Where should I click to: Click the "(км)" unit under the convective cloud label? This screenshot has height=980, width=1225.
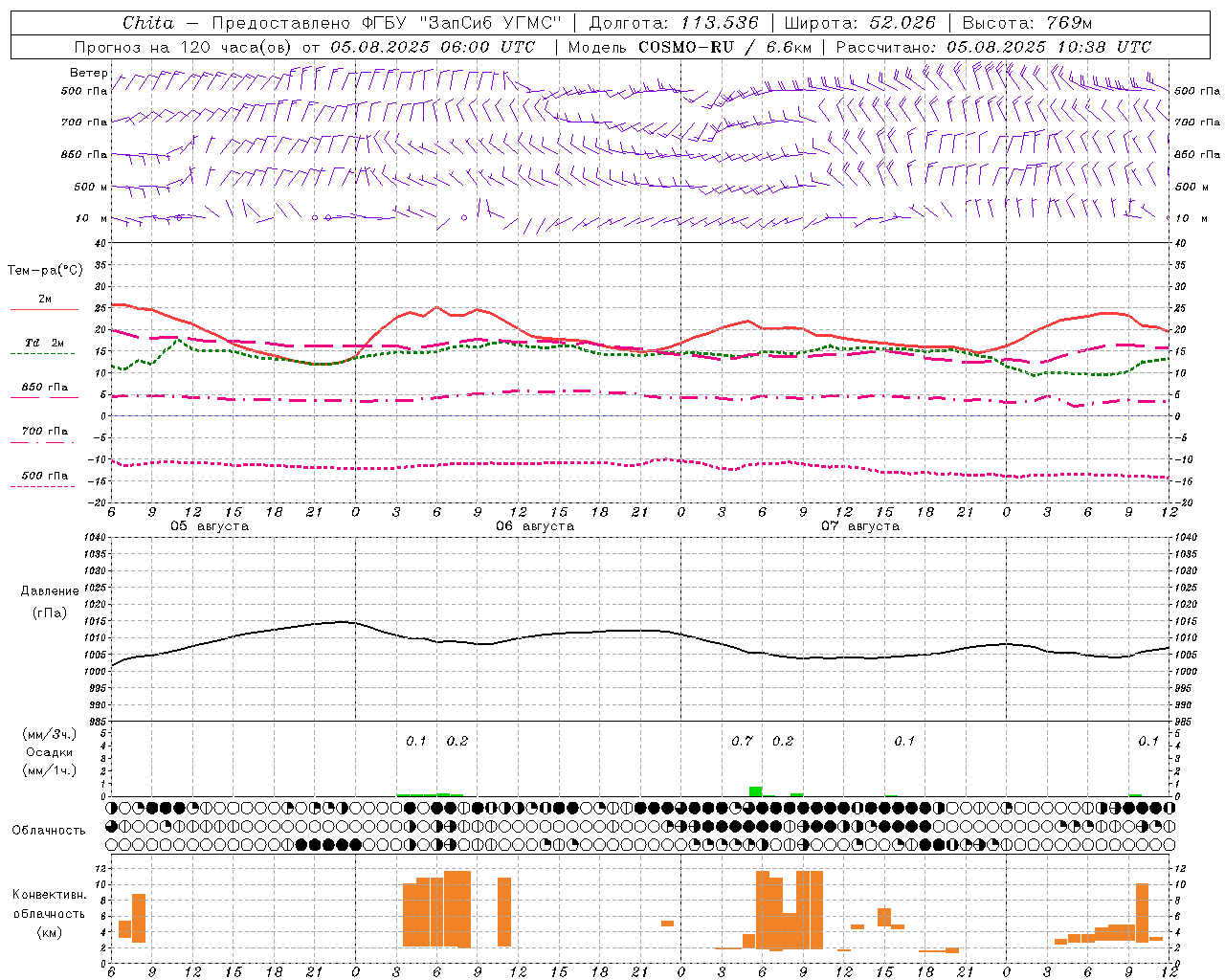point(49,932)
